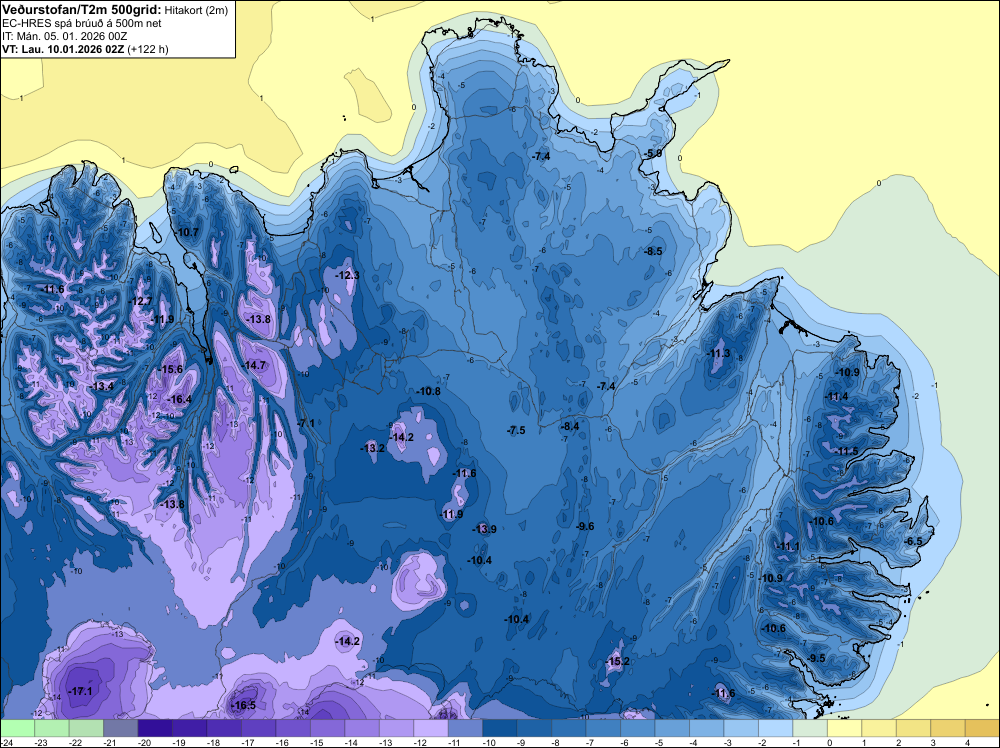Viewport: 1000px width, 748px height.
Task: Click the -13.9 temperature value on the map
Action: click(484, 529)
